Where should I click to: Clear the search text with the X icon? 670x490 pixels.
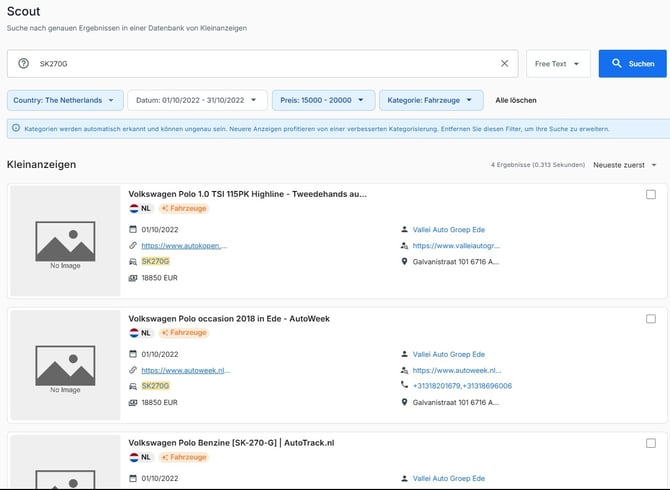(504, 63)
